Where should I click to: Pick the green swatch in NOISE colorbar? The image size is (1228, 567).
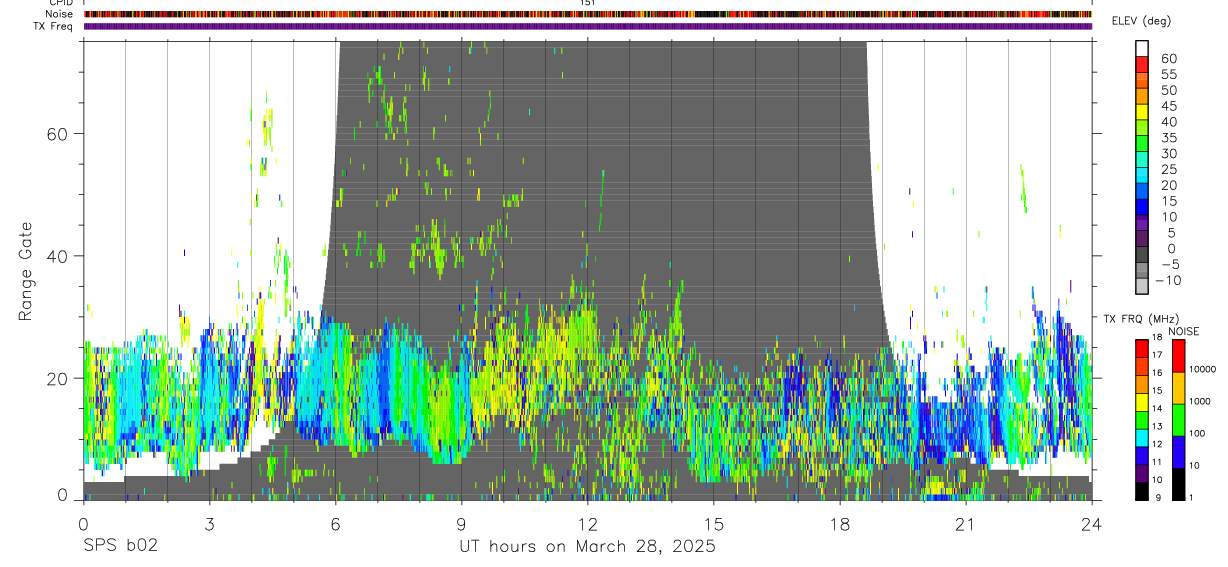(1178, 419)
